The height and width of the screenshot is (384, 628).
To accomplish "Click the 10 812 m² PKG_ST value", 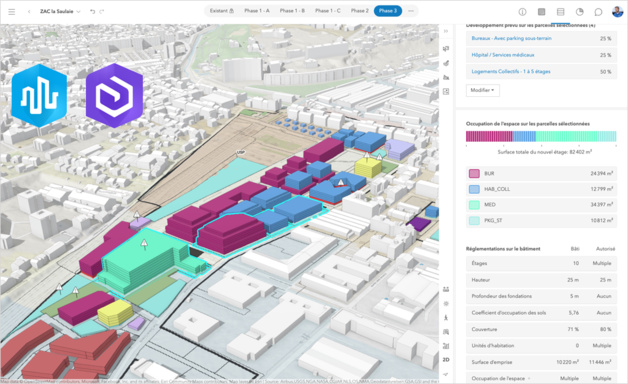I will coord(601,221).
